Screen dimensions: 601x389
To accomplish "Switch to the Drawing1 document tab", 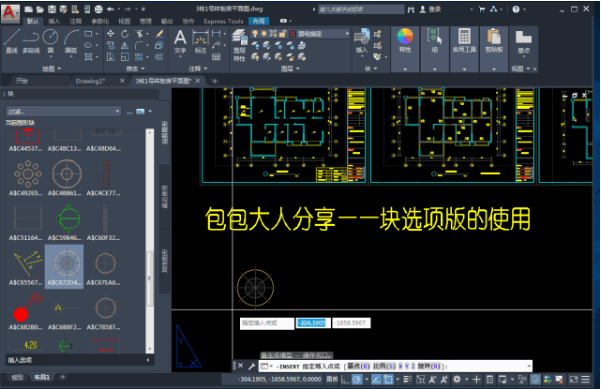I will click(x=90, y=81).
